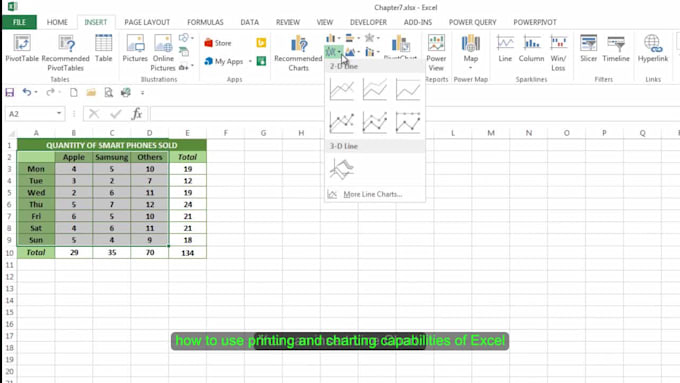Undo the last action
This screenshot has width=680, height=383.
pyautogui.click(x=27, y=92)
